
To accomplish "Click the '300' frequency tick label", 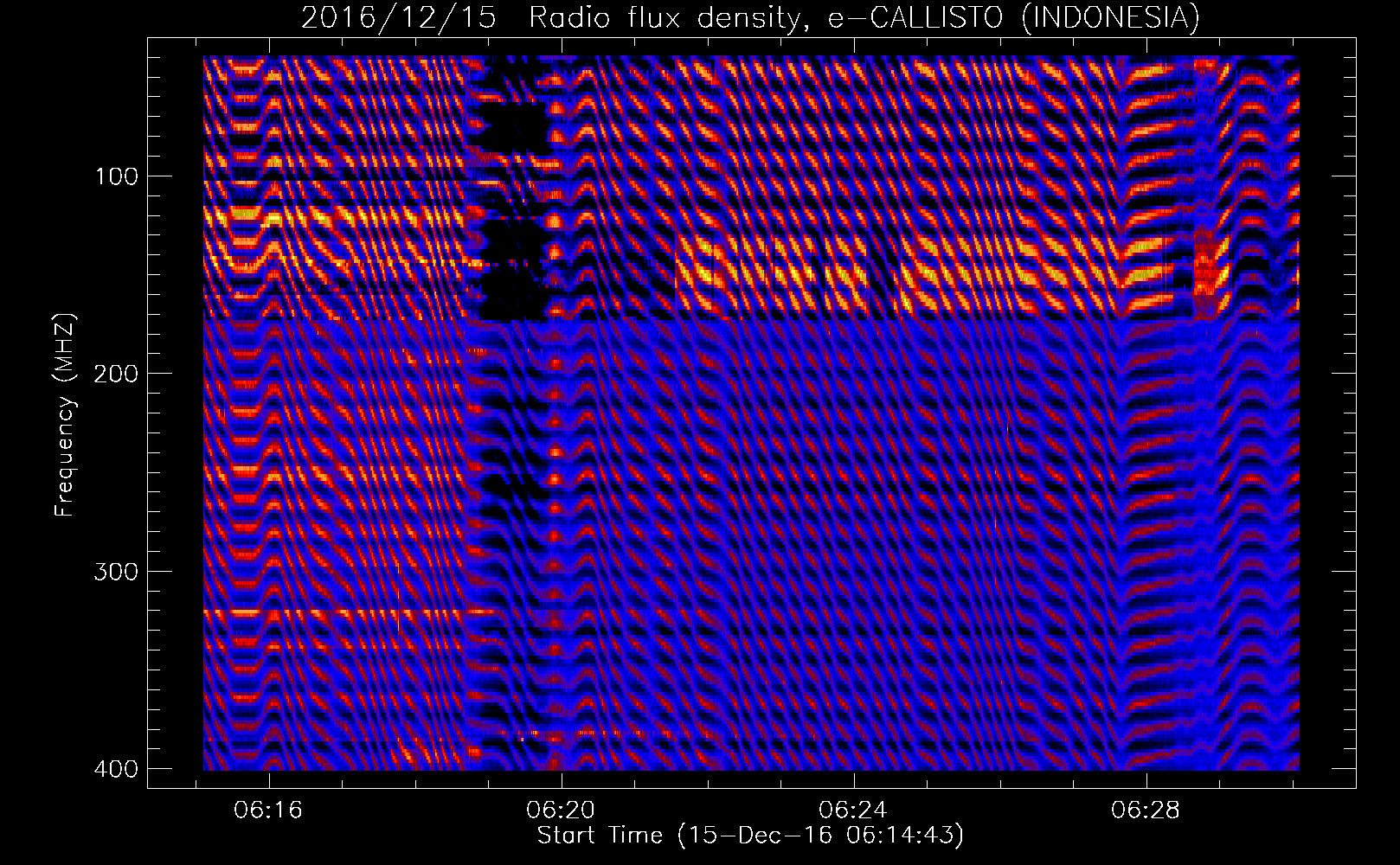I will [x=115, y=571].
